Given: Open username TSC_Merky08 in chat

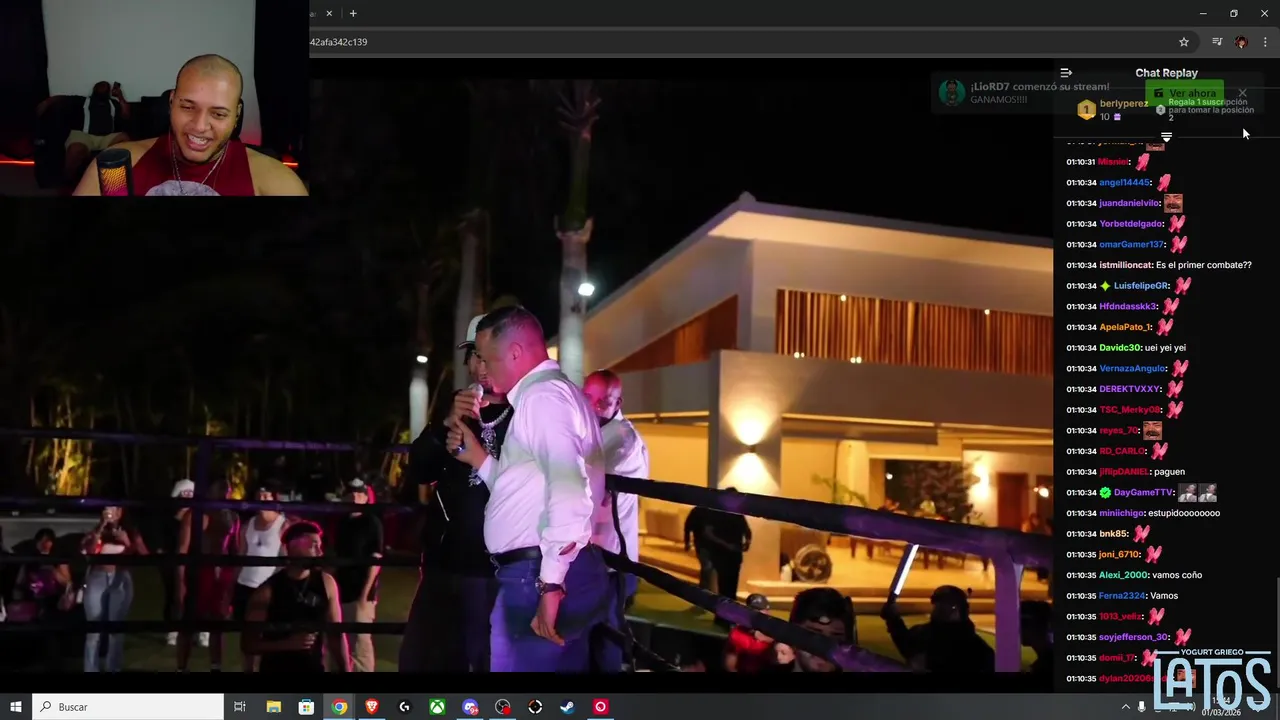Looking at the screenshot, I should [x=1130, y=410].
